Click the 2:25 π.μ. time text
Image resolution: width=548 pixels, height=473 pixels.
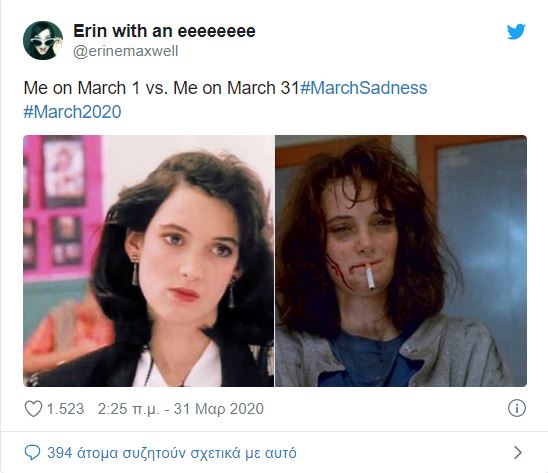pyautogui.click(x=128, y=409)
